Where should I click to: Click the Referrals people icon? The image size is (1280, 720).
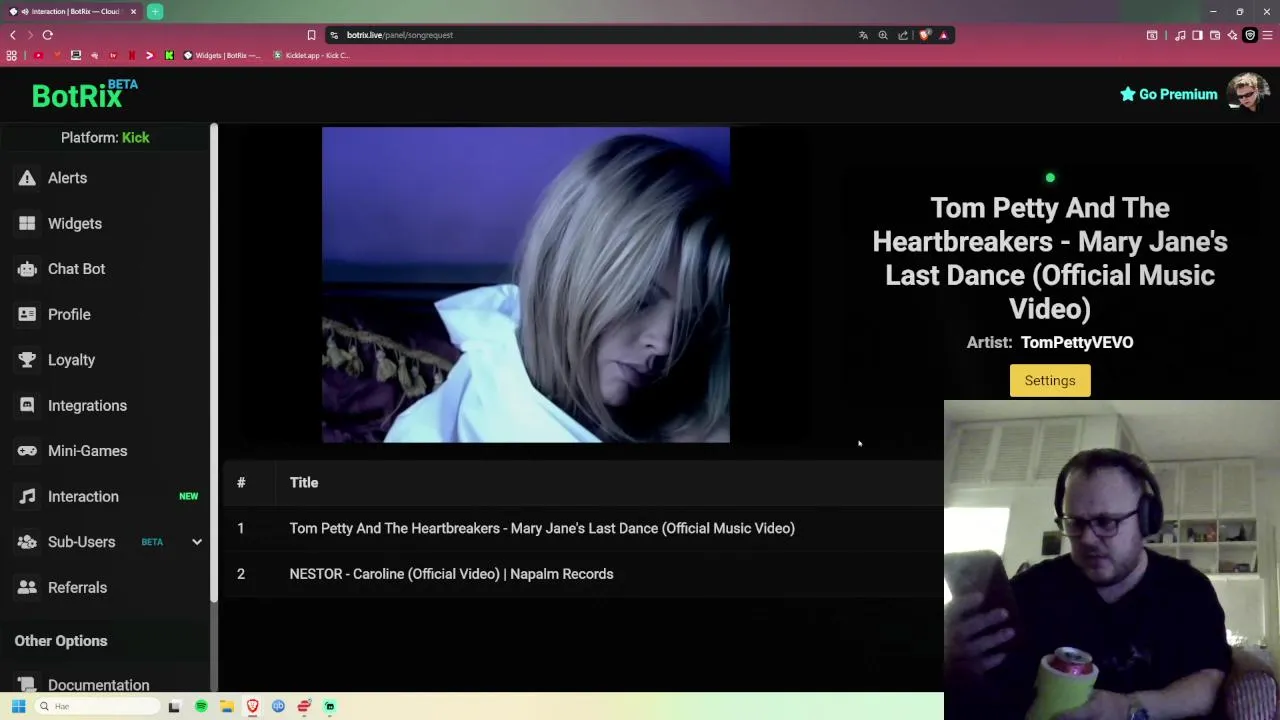[x=27, y=587]
